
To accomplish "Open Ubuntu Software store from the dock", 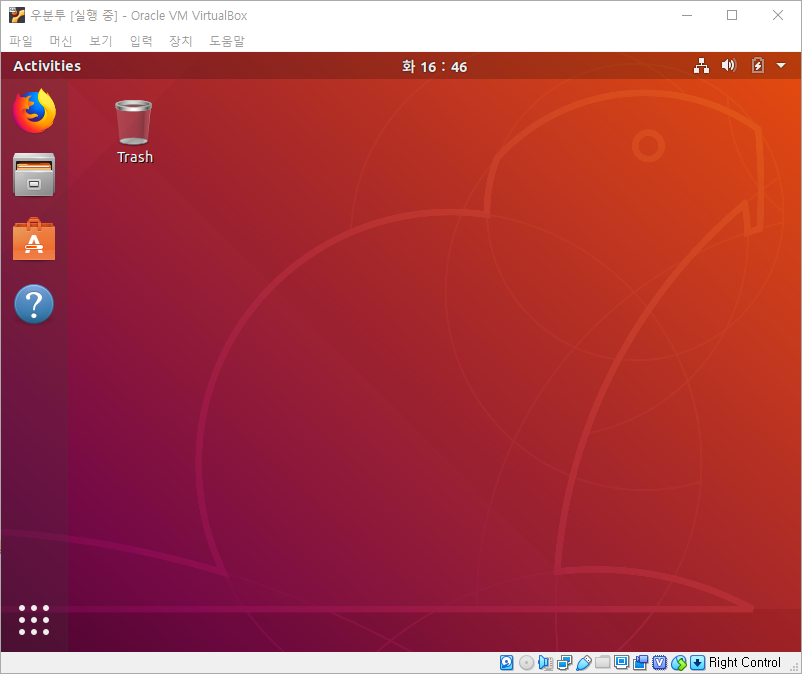I will pyautogui.click(x=34, y=239).
